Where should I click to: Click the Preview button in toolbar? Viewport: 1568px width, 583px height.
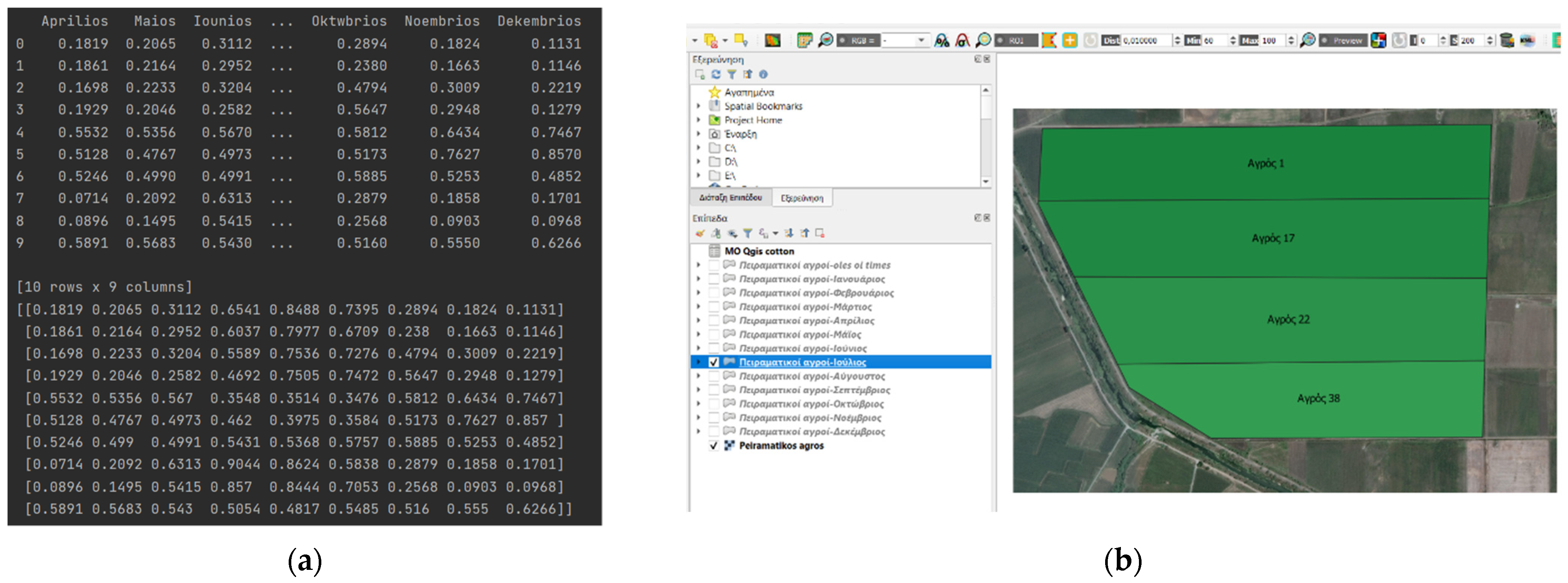tap(1344, 40)
